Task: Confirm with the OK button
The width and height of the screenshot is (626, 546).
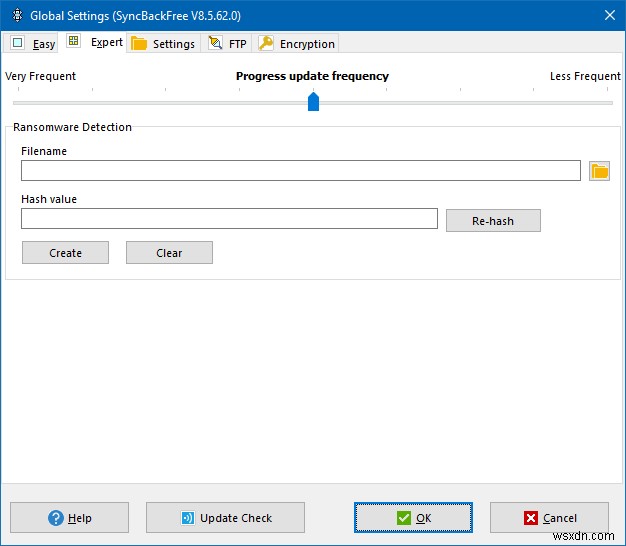Action: coord(413,518)
